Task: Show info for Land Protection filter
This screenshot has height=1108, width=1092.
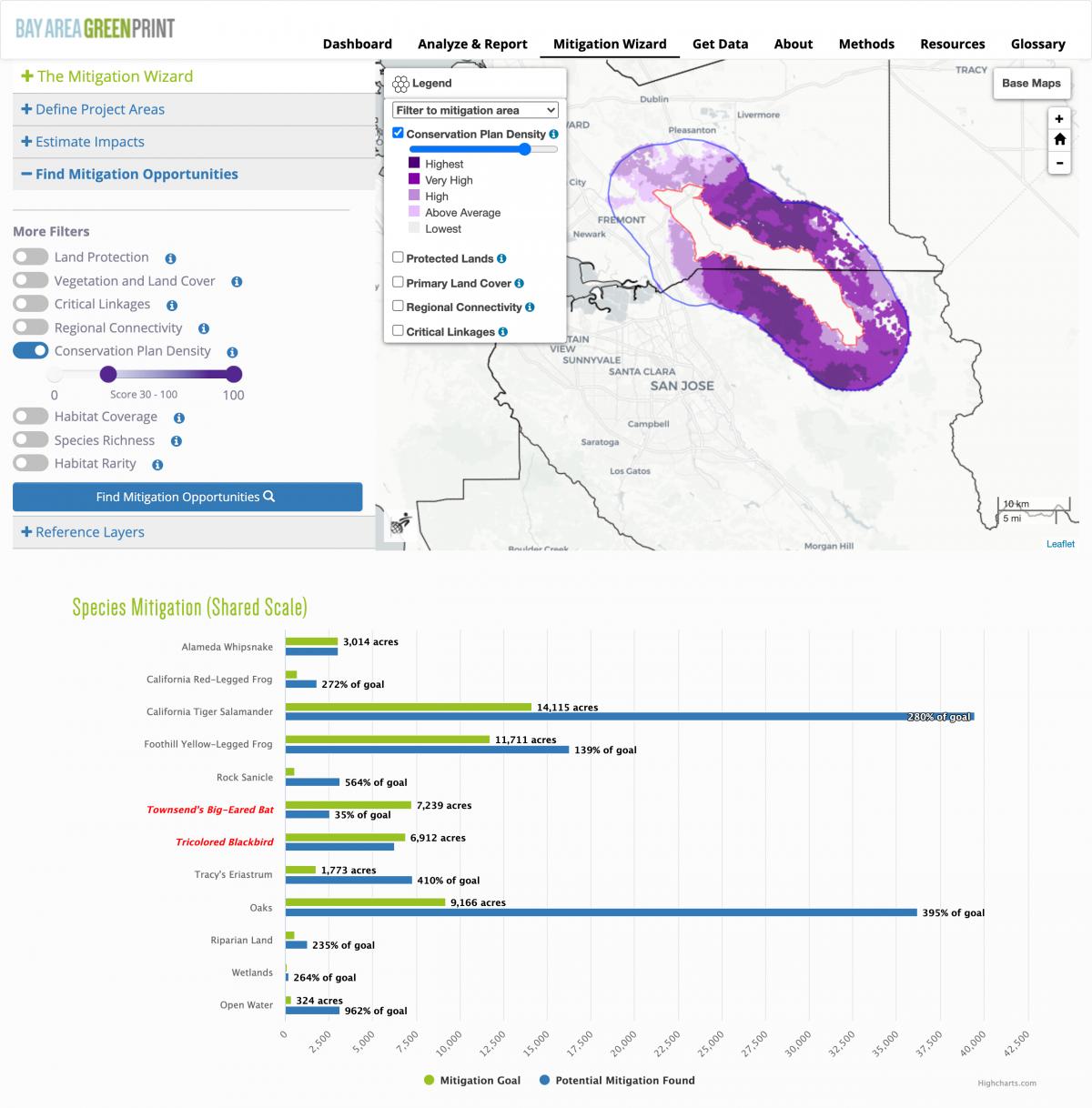Action: (170, 258)
